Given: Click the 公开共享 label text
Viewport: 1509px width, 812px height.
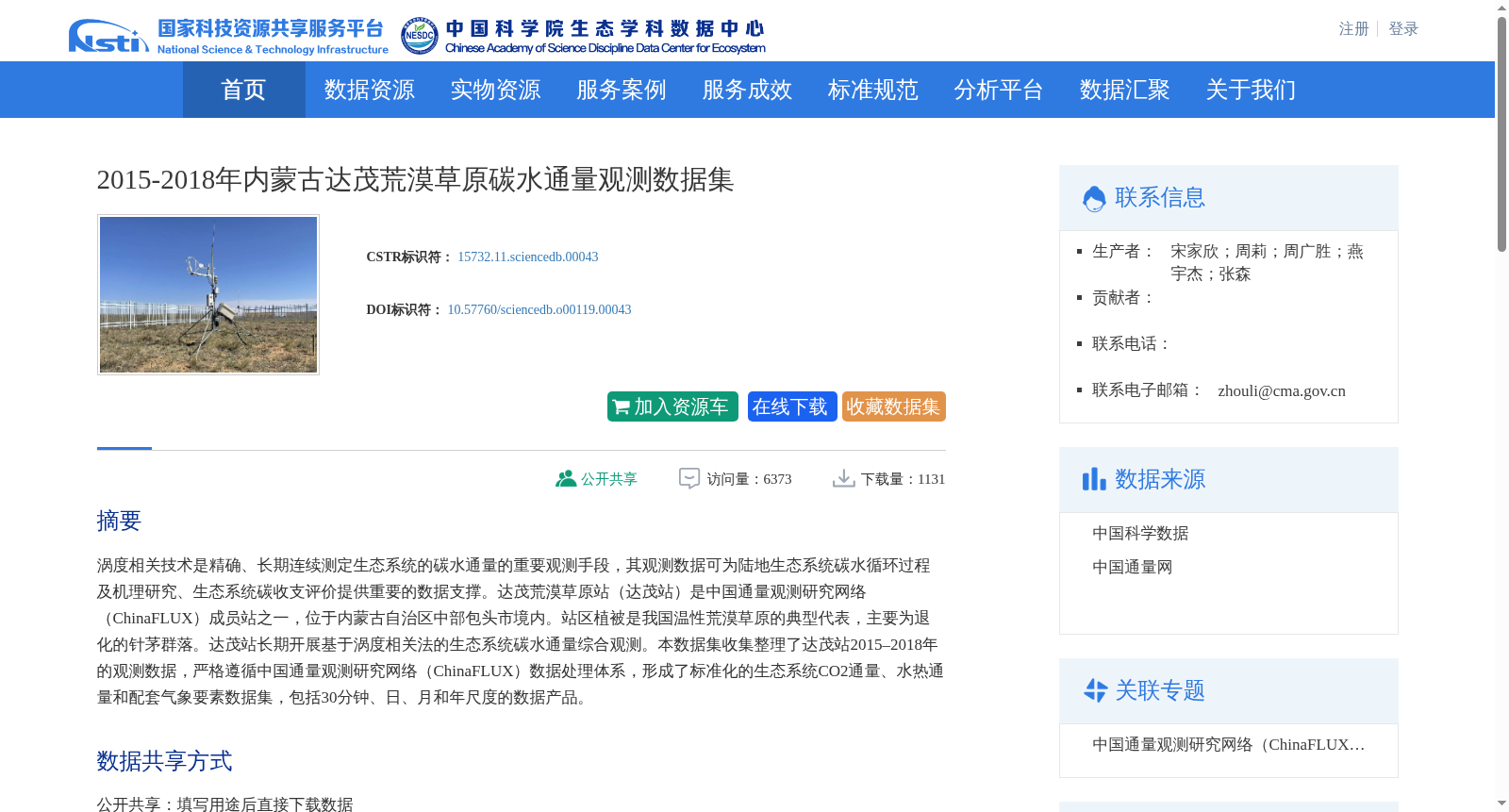Looking at the screenshot, I should [x=609, y=479].
